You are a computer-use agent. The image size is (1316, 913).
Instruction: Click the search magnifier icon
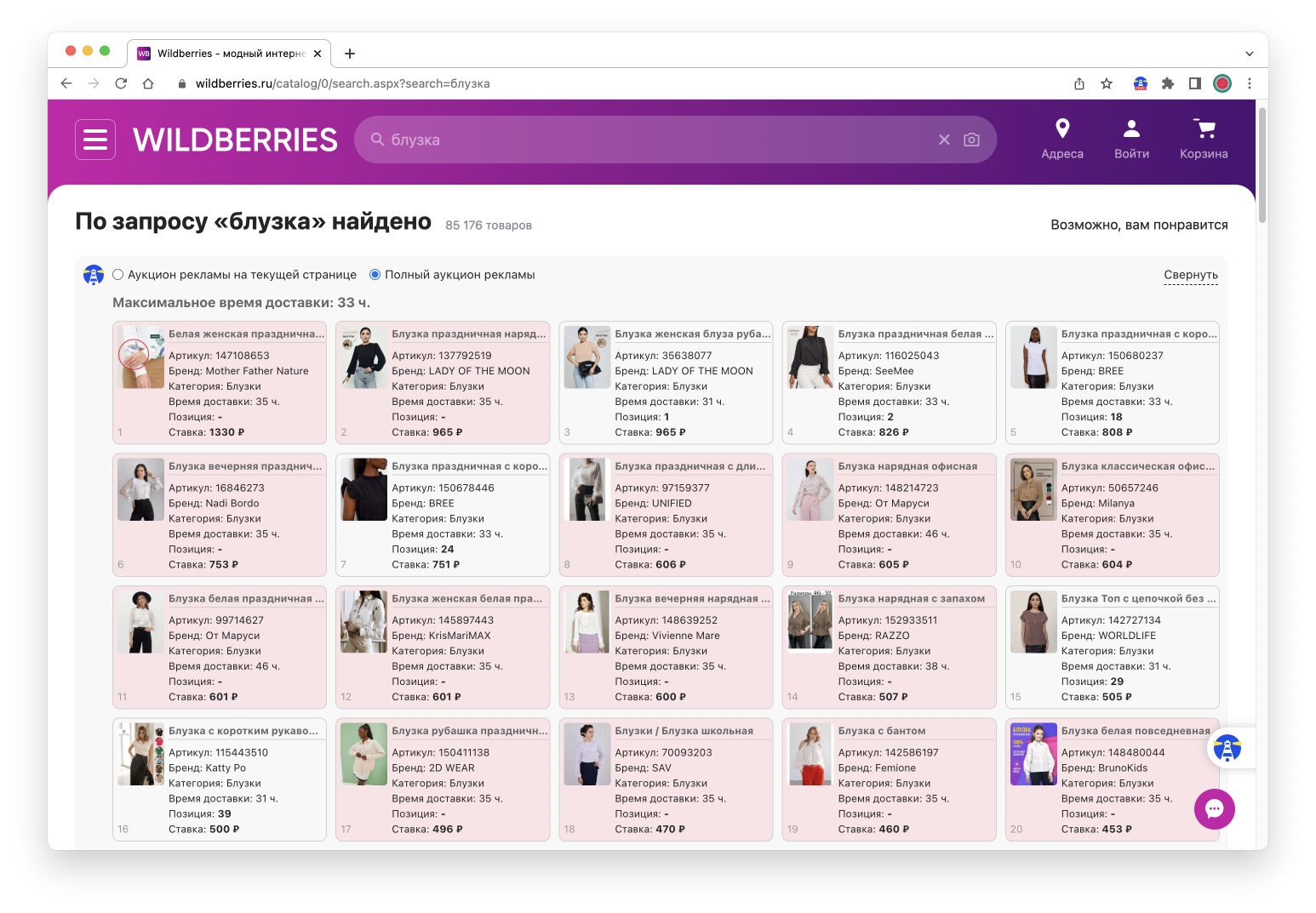click(x=377, y=140)
